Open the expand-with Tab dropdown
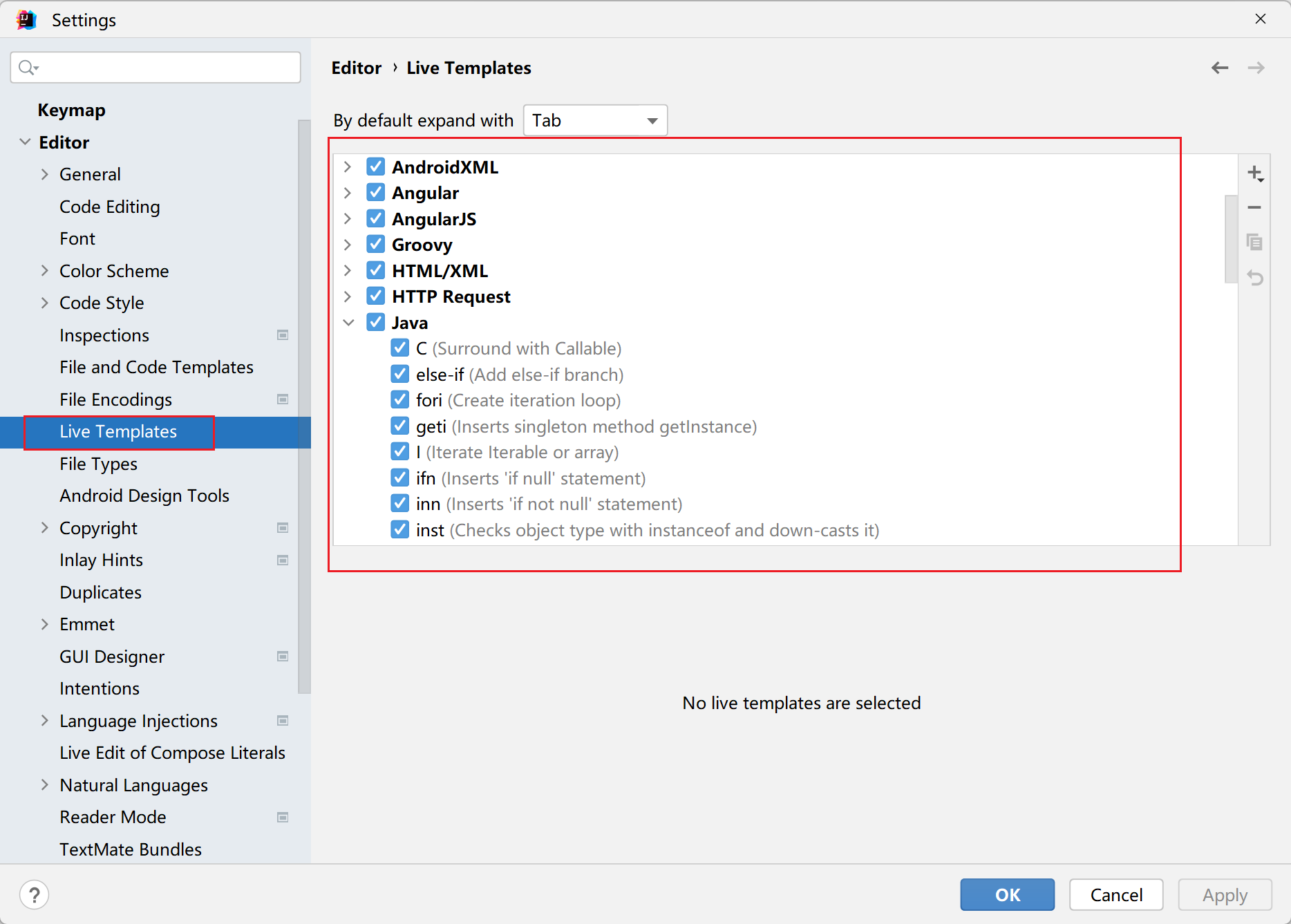The image size is (1291, 924). pyautogui.click(x=595, y=121)
